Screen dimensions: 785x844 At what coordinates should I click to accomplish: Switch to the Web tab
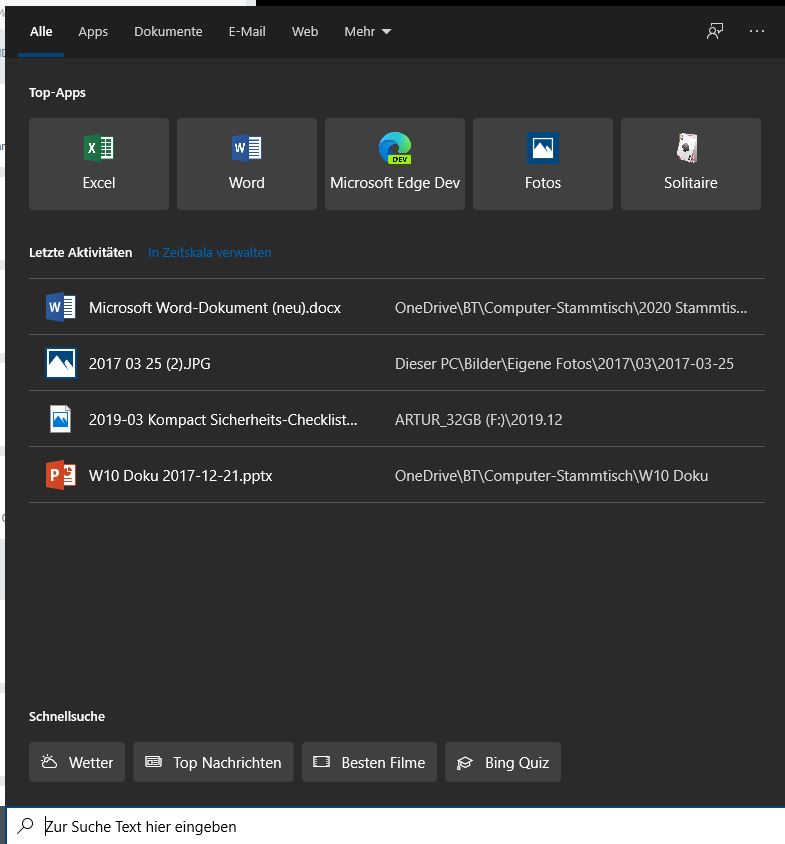click(305, 31)
